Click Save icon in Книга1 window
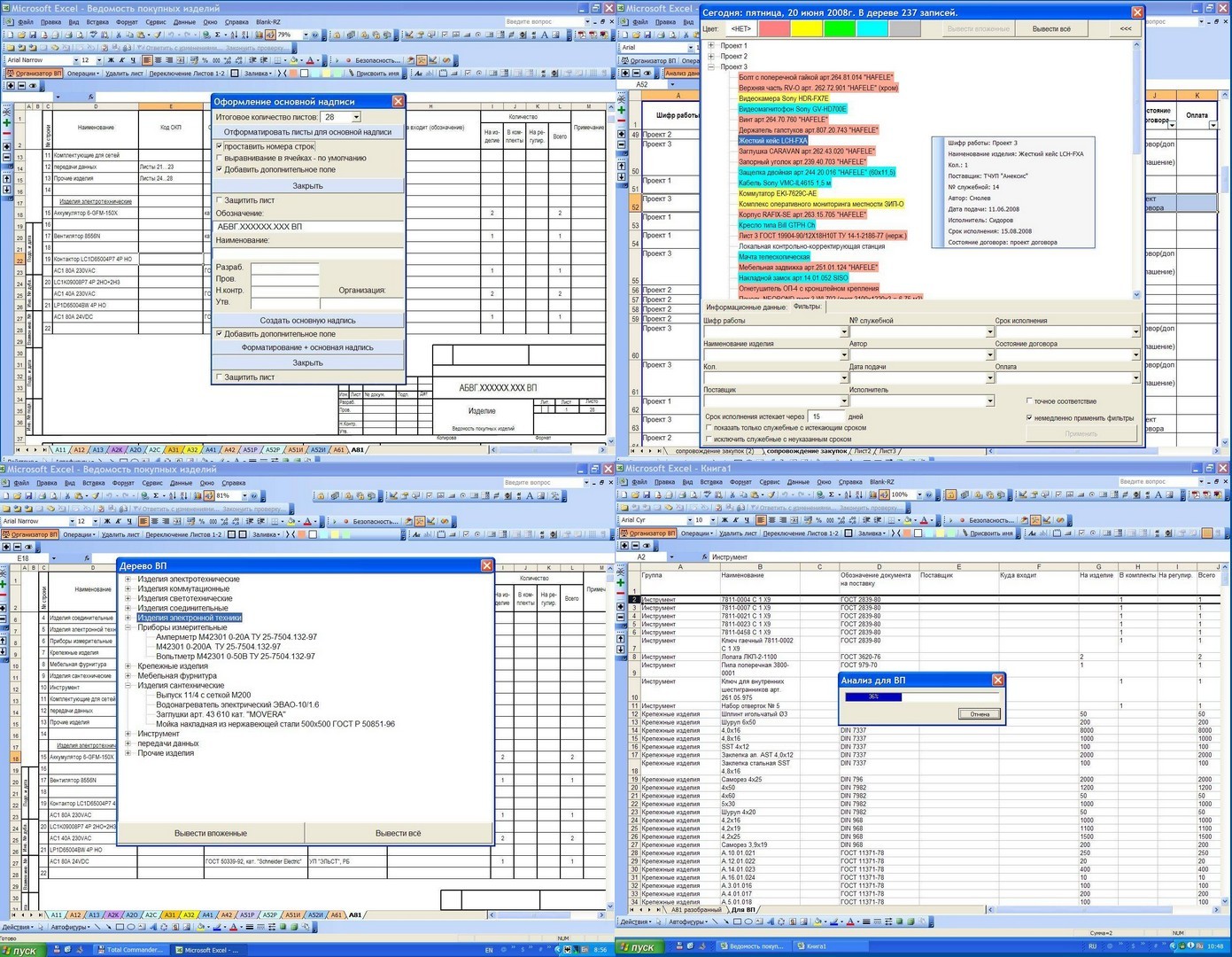The height and width of the screenshot is (957, 1232). 647,494
